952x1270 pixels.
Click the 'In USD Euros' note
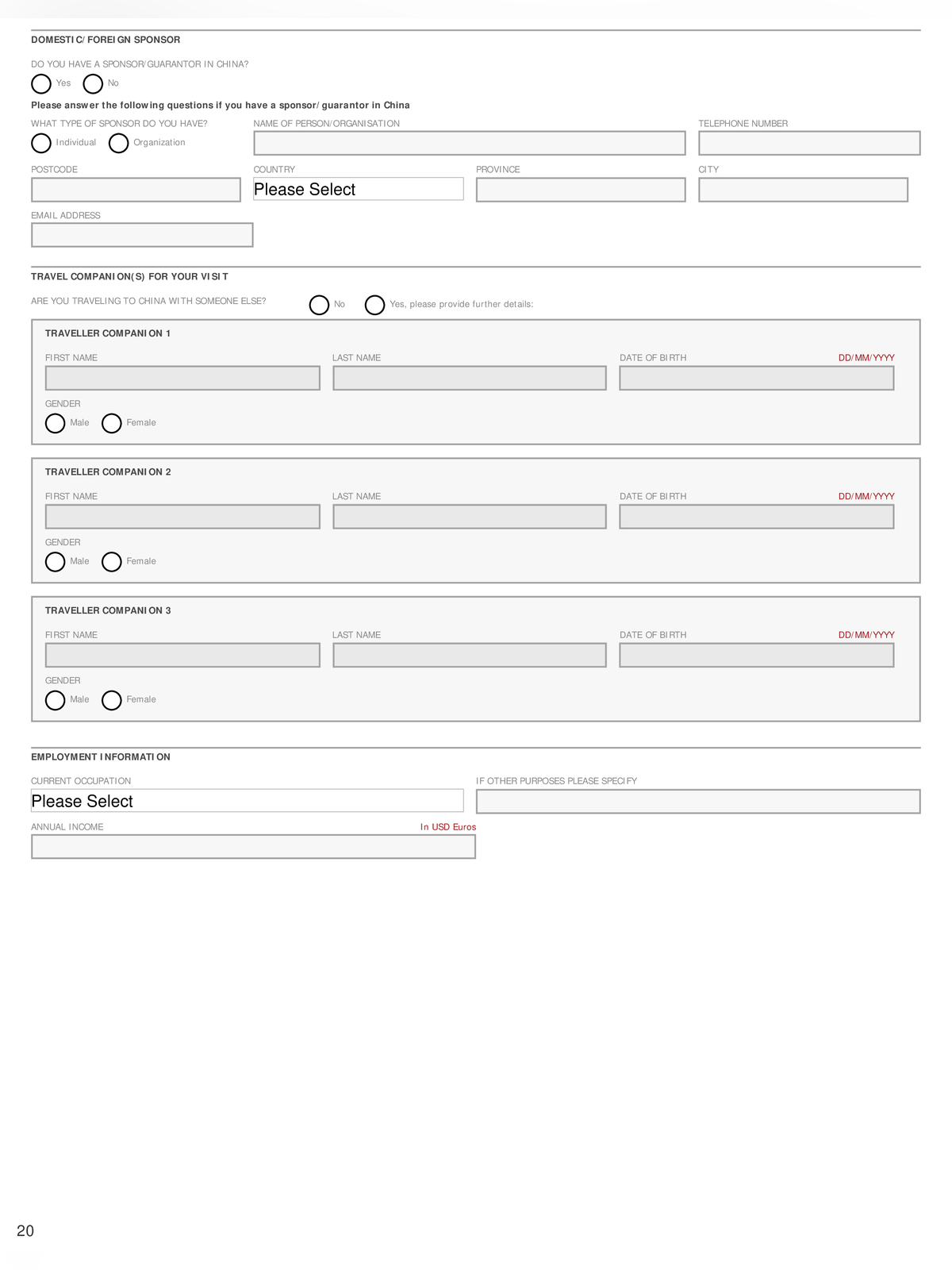tap(448, 827)
